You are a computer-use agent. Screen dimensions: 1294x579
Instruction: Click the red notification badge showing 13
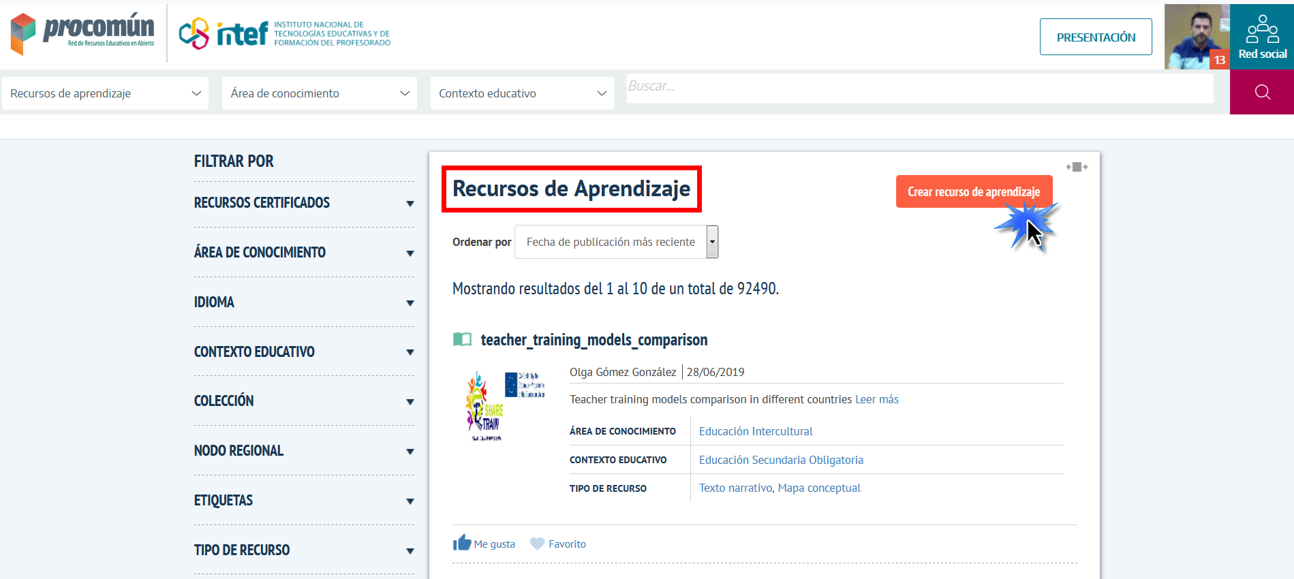click(1220, 60)
